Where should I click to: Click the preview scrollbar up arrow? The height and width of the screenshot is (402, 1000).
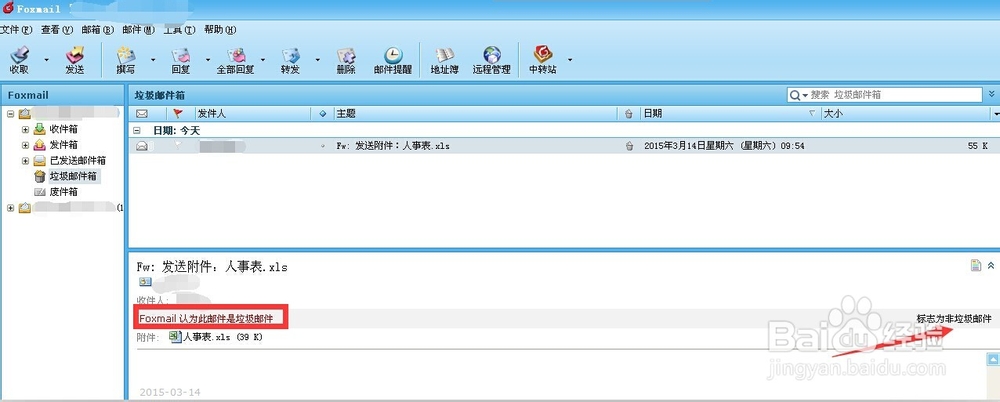[992, 359]
